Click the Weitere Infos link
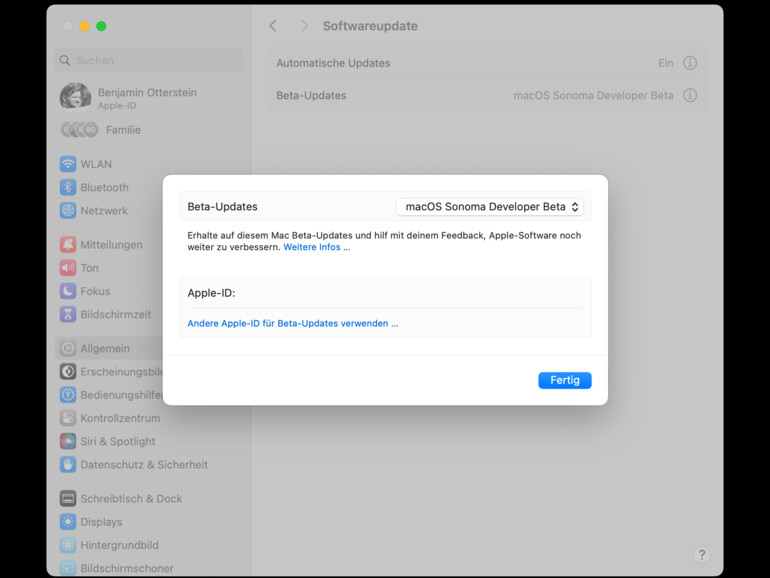This screenshot has width=770, height=578. pos(316,247)
